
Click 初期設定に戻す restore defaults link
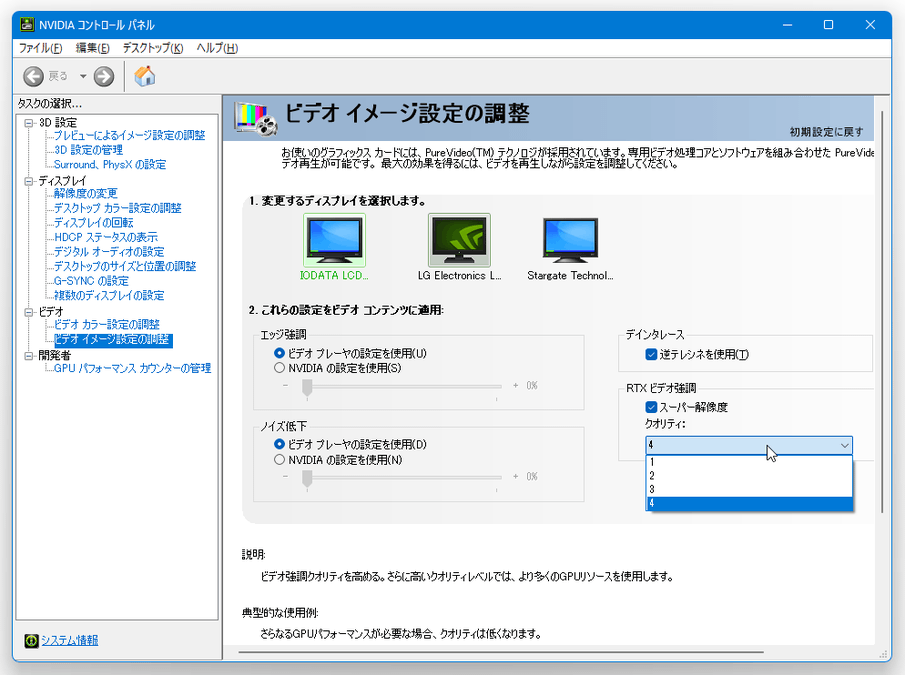(x=827, y=132)
